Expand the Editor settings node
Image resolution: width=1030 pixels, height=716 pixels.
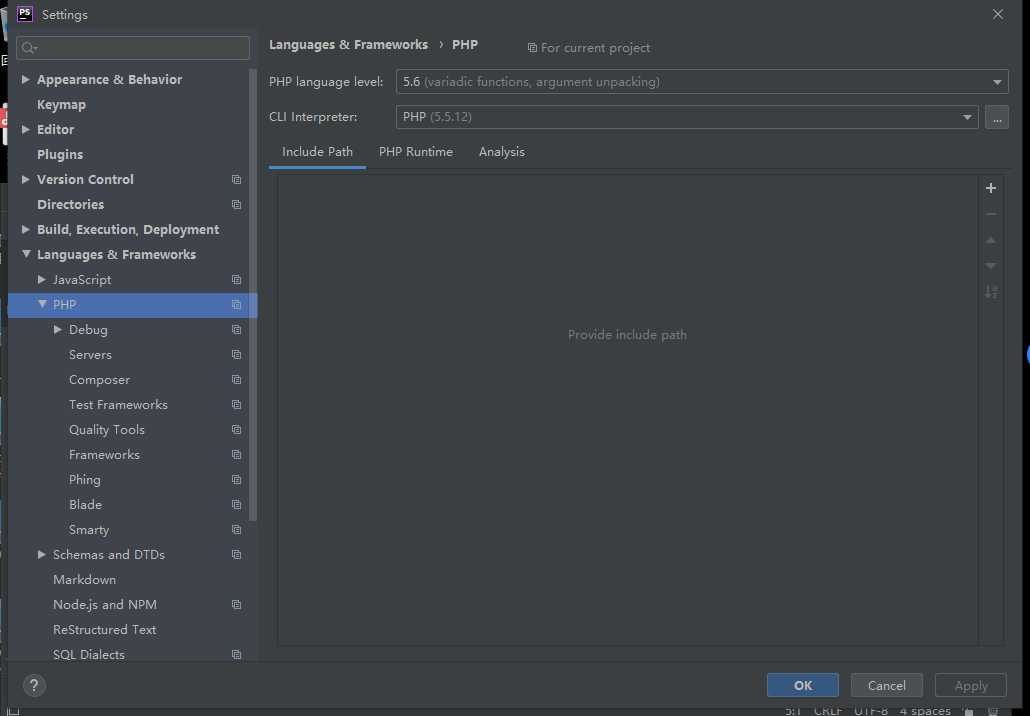pos(26,129)
